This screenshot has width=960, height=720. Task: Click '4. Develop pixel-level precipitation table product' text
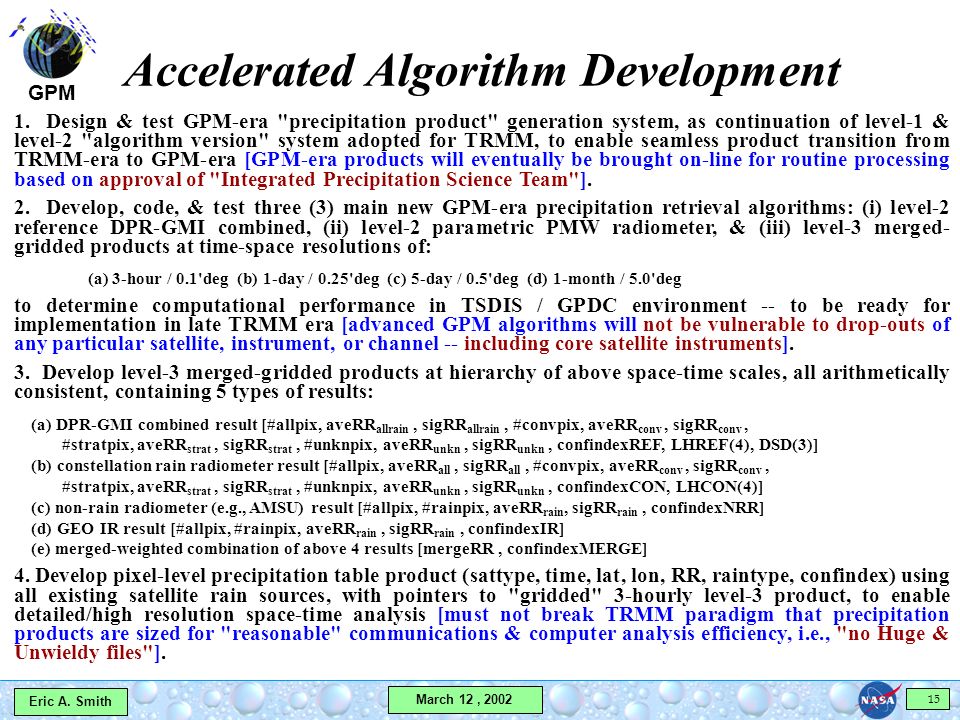(236, 576)
